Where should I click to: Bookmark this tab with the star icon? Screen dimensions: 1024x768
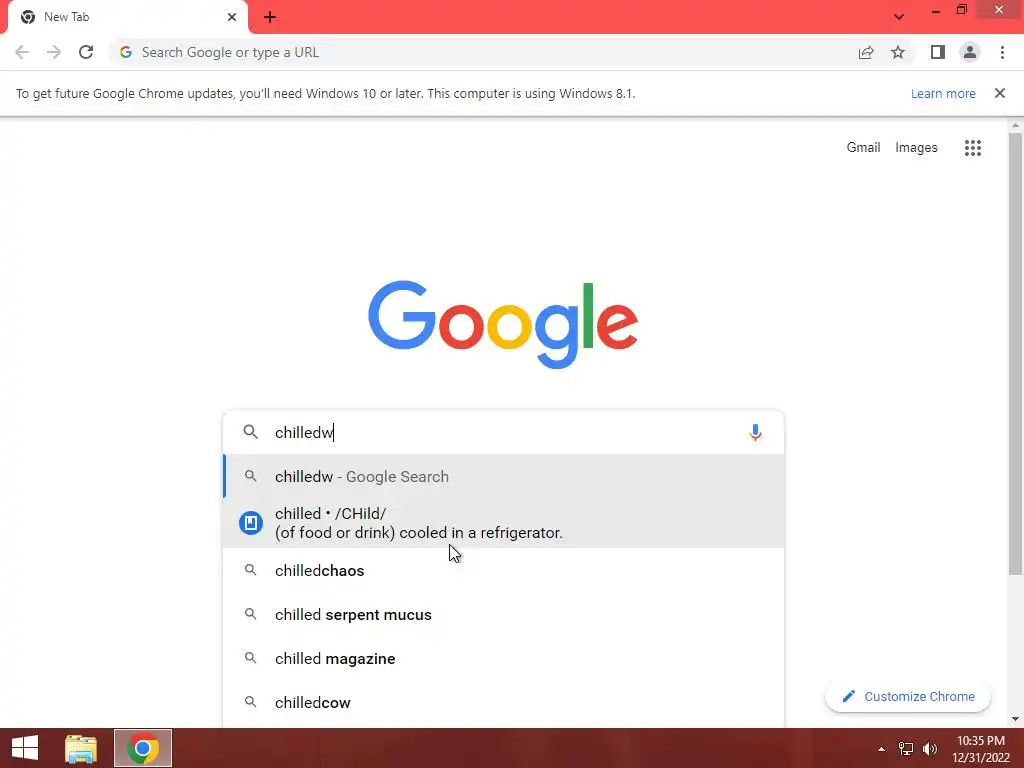898,52
